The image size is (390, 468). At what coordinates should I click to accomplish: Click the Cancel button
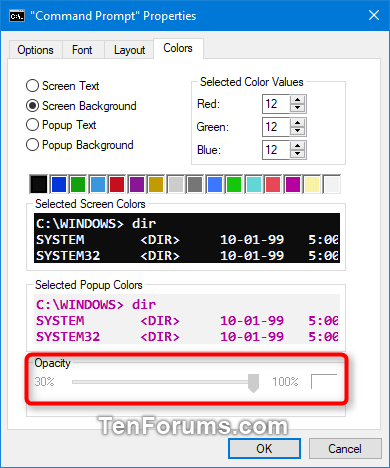point(345,449)
